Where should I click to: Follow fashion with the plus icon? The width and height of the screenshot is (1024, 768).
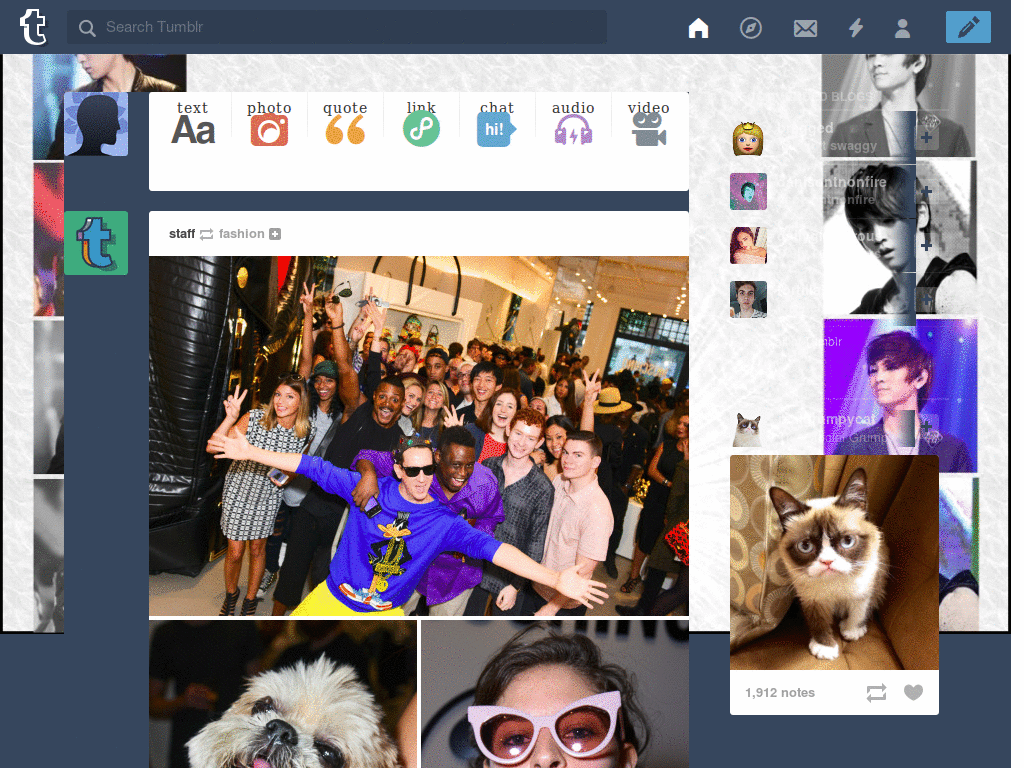click(x=275, y=234)
